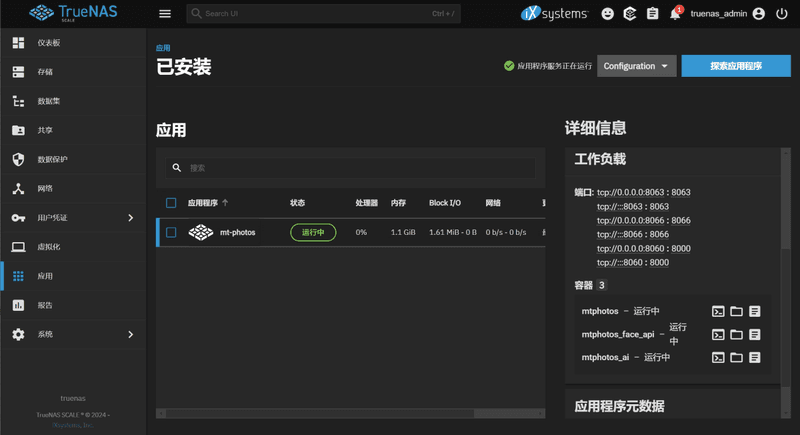
Task: Open port link tcp://0.0.0.0:8063
Action: [631, 192]
